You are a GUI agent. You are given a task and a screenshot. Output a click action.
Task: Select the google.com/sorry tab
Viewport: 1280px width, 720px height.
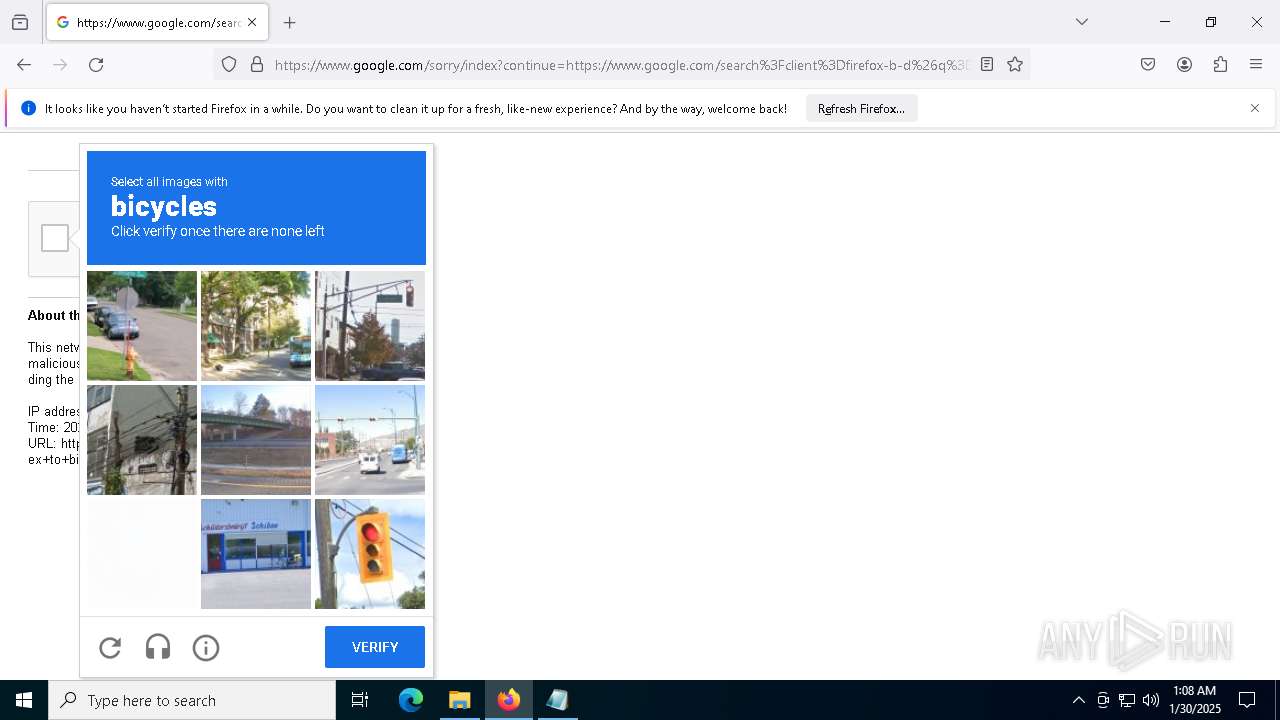pos(157,22)
